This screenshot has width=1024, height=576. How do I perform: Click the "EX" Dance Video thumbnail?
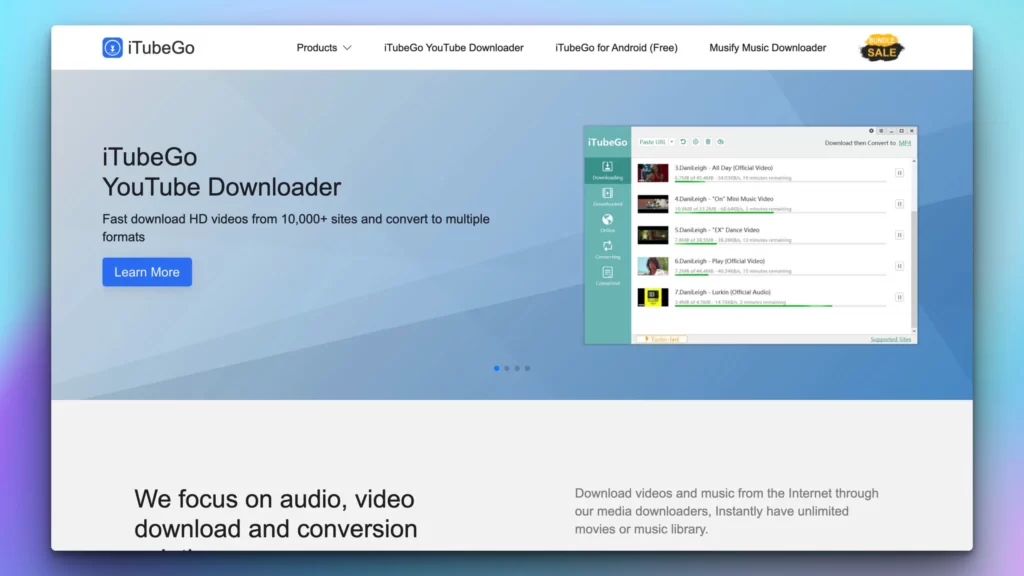(x=653, y=235)
